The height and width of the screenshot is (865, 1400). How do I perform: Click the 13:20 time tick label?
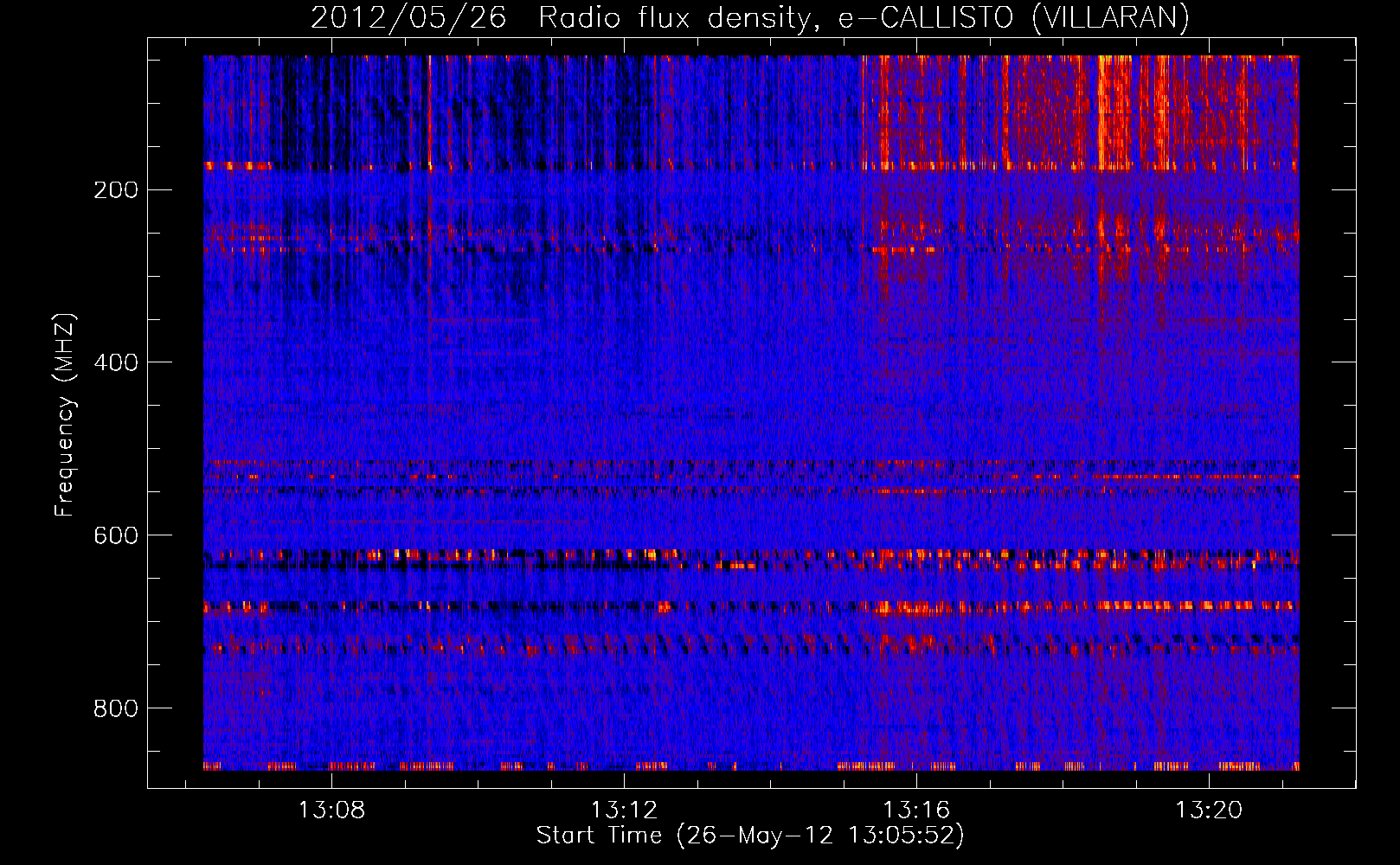coord(1209,811)
